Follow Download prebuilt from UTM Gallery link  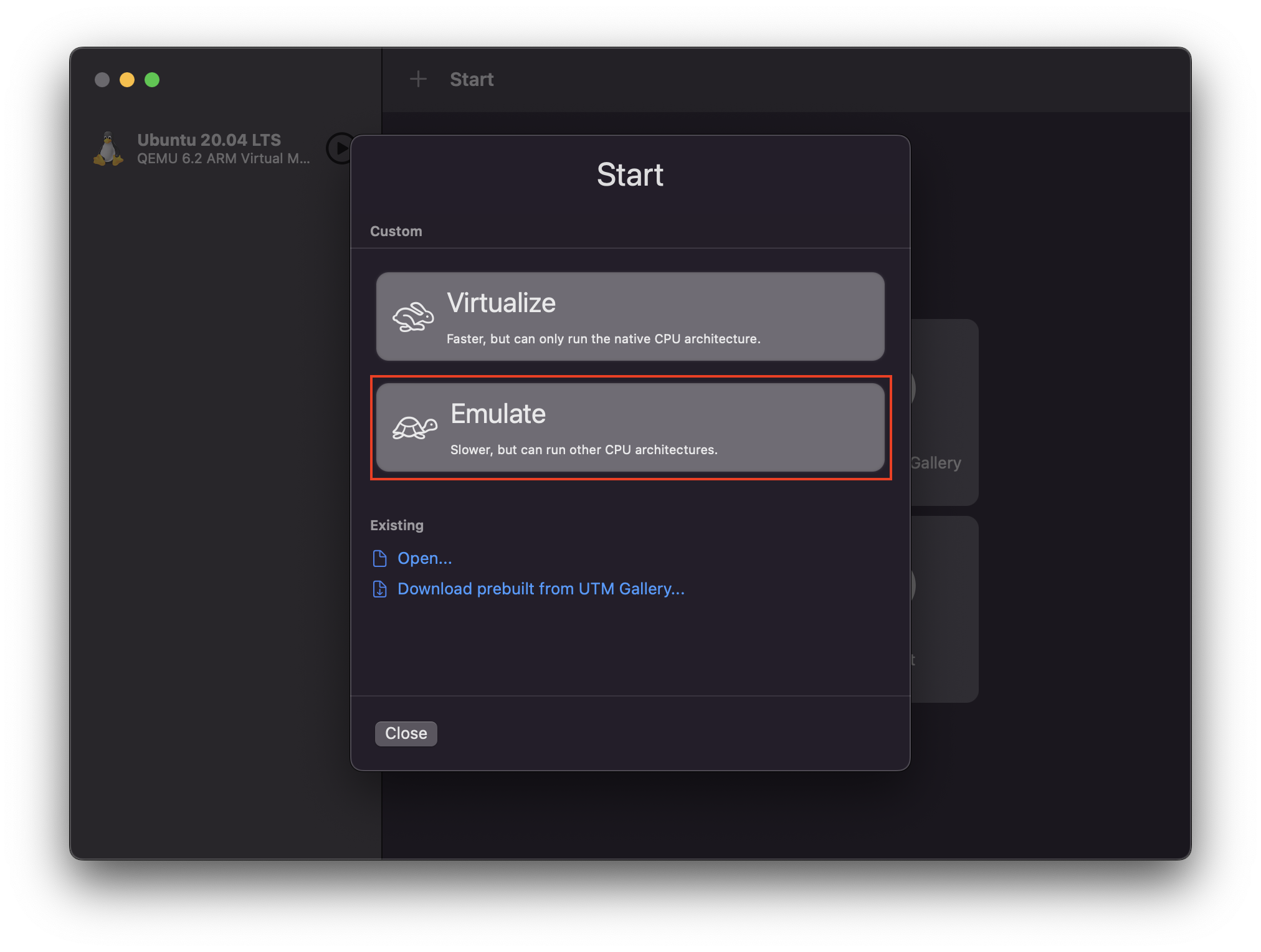click(x=540, y=589)
